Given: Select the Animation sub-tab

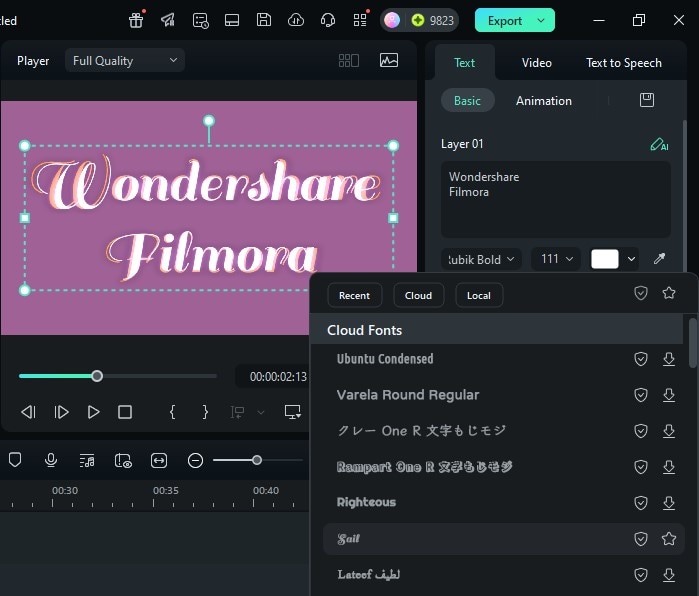Looking at the screenshot, I should coord(543,101).
